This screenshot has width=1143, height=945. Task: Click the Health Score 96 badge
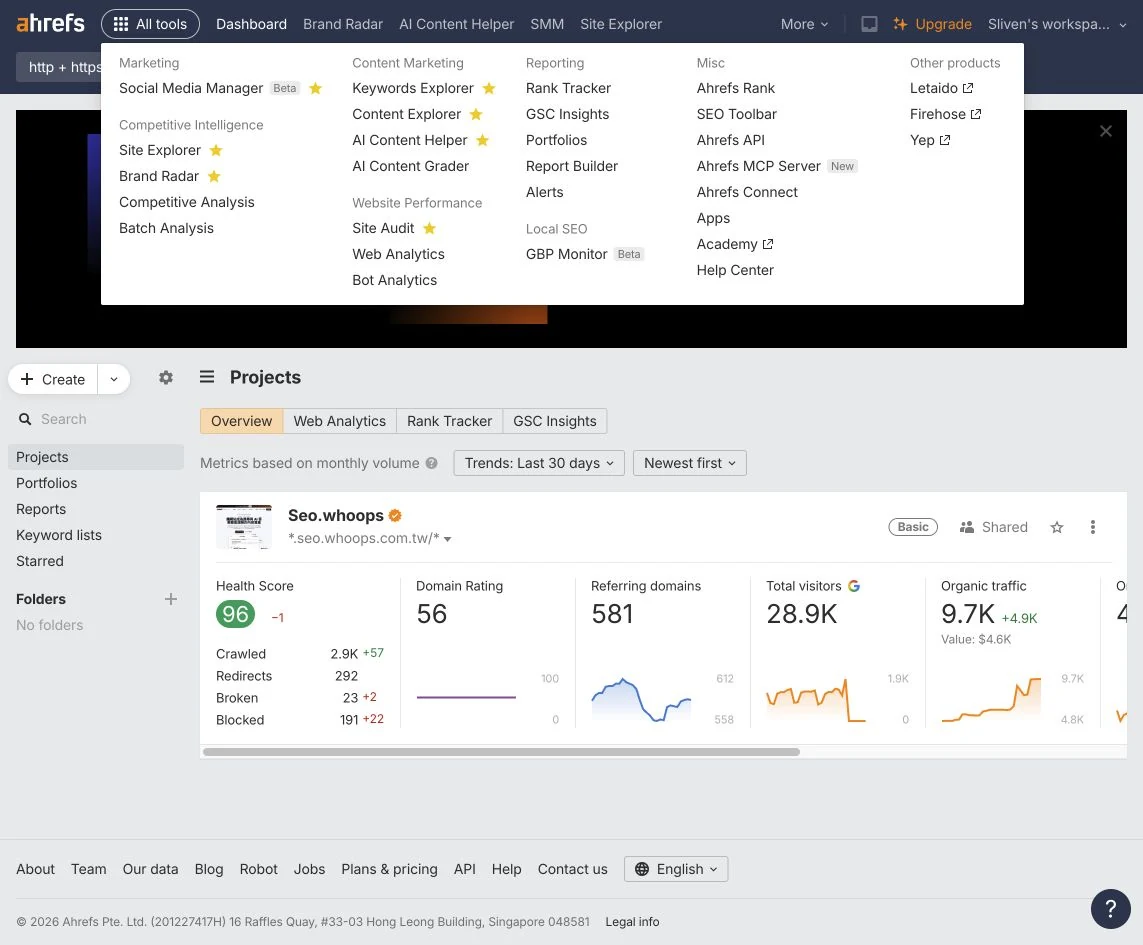[235, 614]
